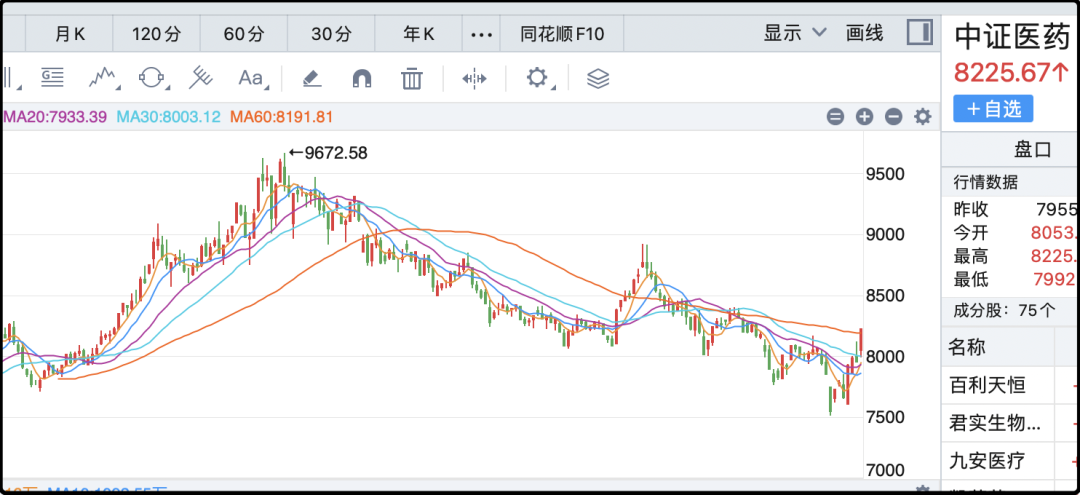Toggle the horizontal measure alignment tool
Image resolution: width=1080 pixels, height=495 pixels.
coord(474,78)
